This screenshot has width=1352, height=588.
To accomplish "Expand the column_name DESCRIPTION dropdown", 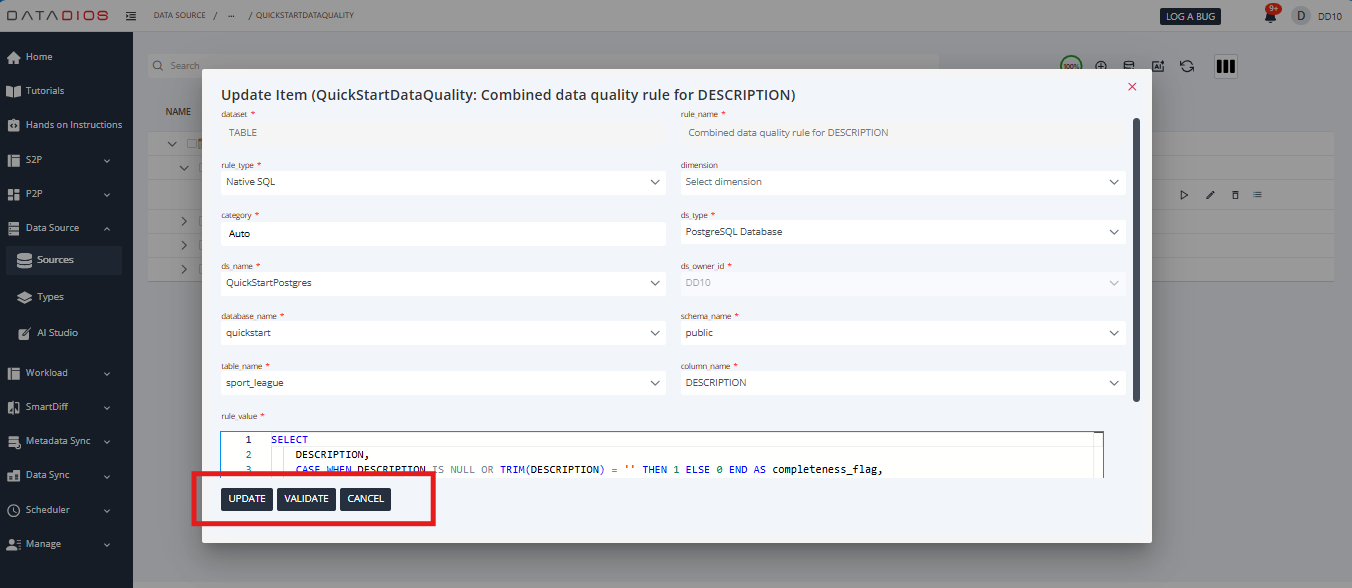I will [x=903, y=383].
